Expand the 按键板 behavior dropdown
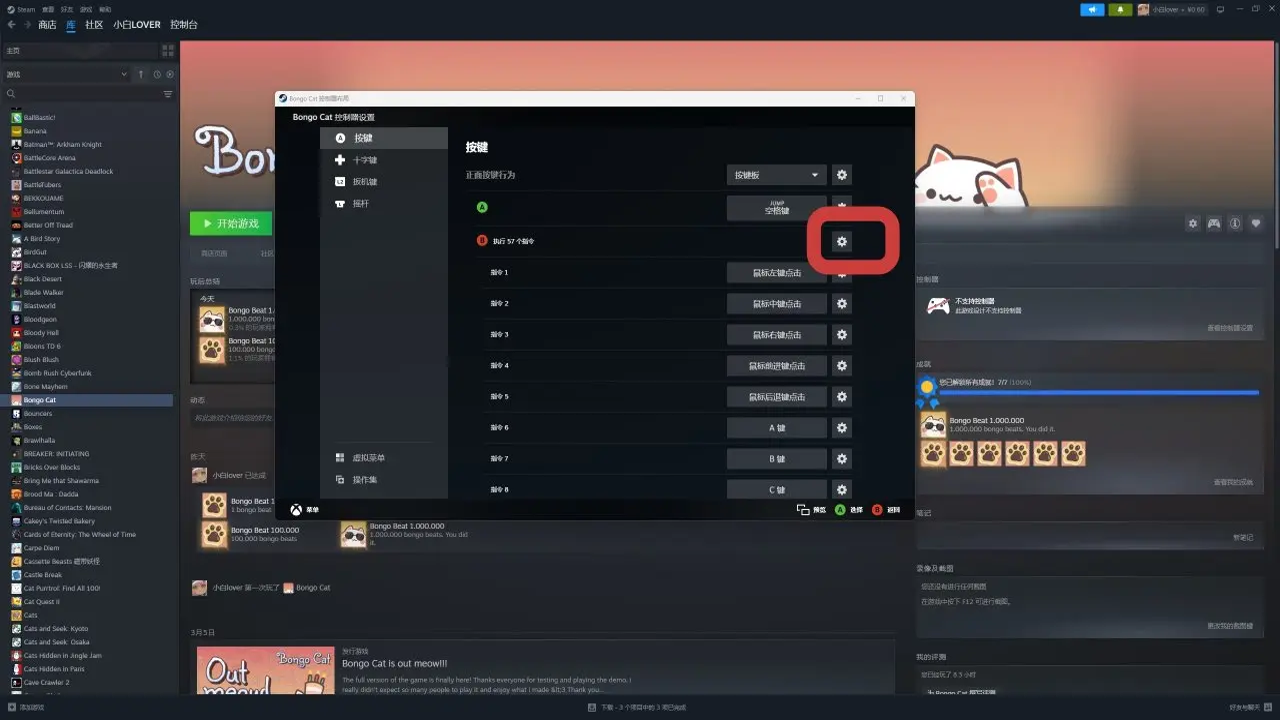The height and width of the screenshot is (720, 1280). click(x=776, y=175)
